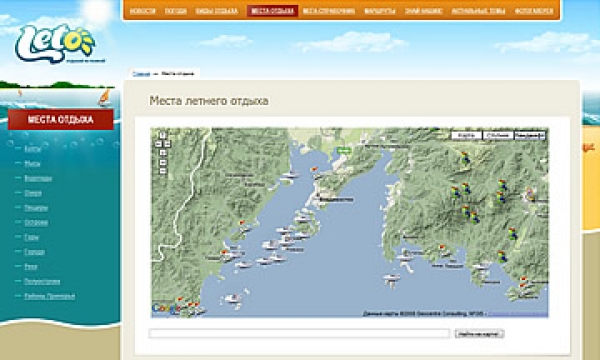Pan the map left with arrow control
This screenshot has height=360, width=600.
click(x=158, y=144)
